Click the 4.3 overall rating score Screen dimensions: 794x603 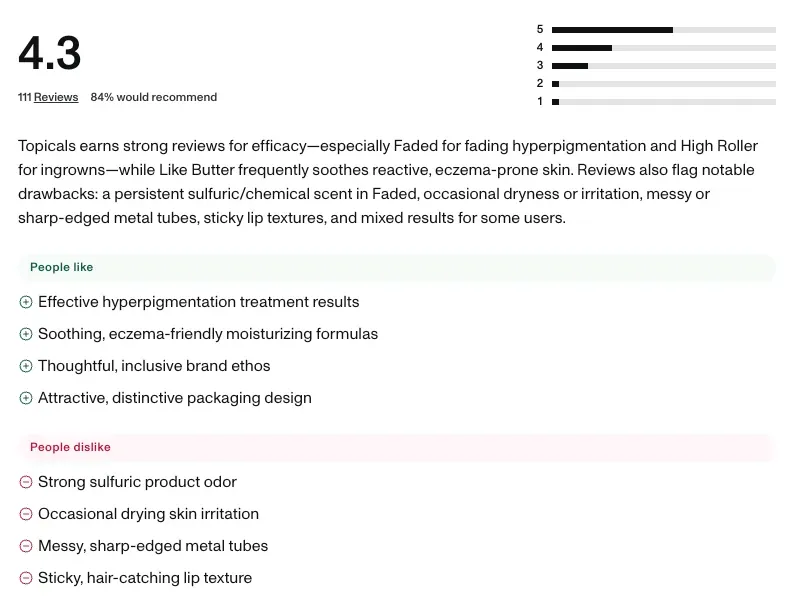tap(50, 53)
